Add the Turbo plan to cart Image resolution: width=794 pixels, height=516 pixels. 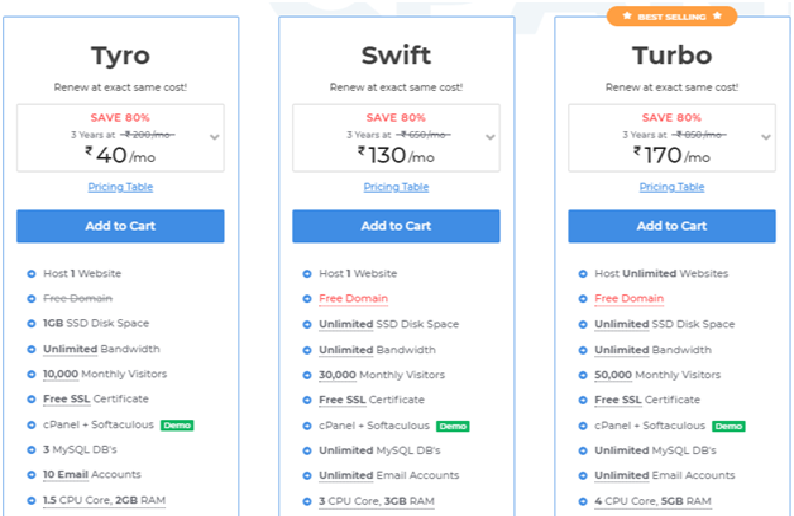pos(672,226)
